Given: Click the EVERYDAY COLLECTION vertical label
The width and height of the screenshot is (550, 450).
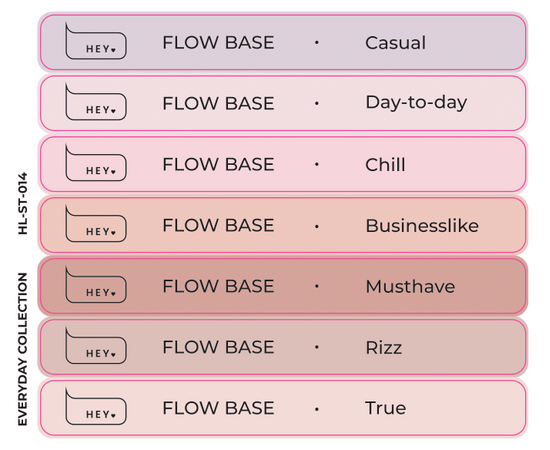Looking at the screenshot, I should point(22,349).
